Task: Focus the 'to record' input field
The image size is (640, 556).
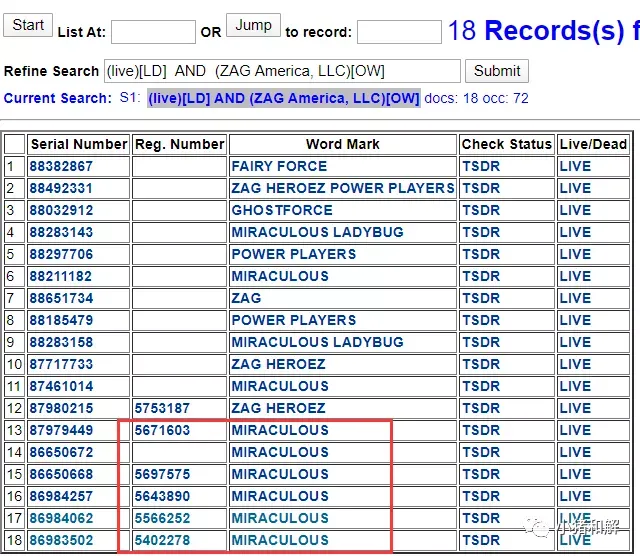Action: point(399,32)
